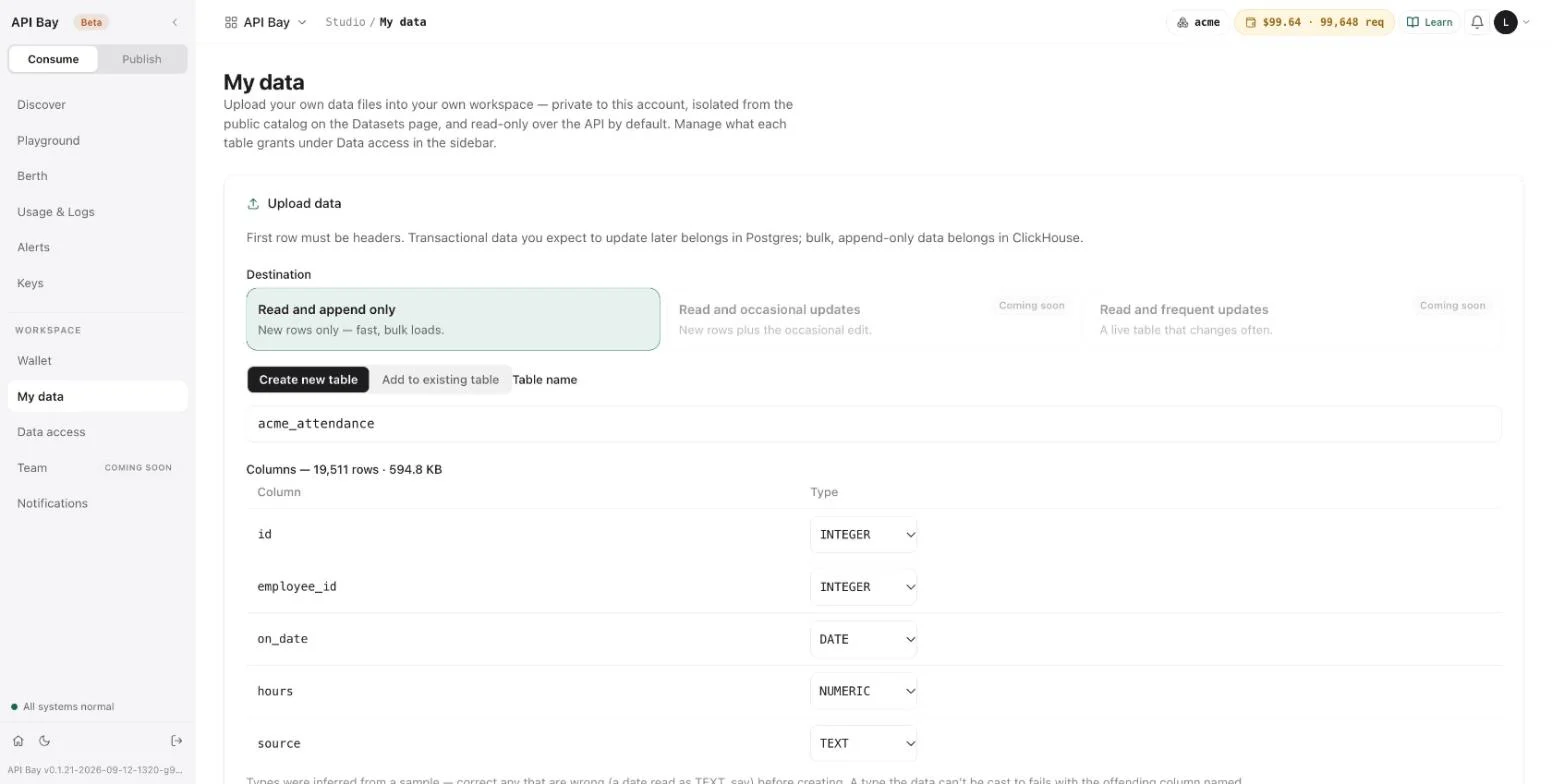Select Read and append only destination
This screenshot has height=784, width=1552.
(x=453, y=319)
